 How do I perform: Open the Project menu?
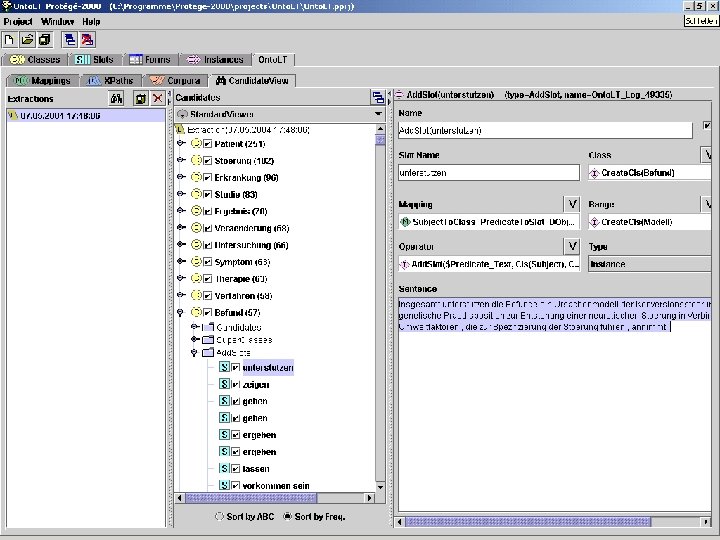pos(17,21)
